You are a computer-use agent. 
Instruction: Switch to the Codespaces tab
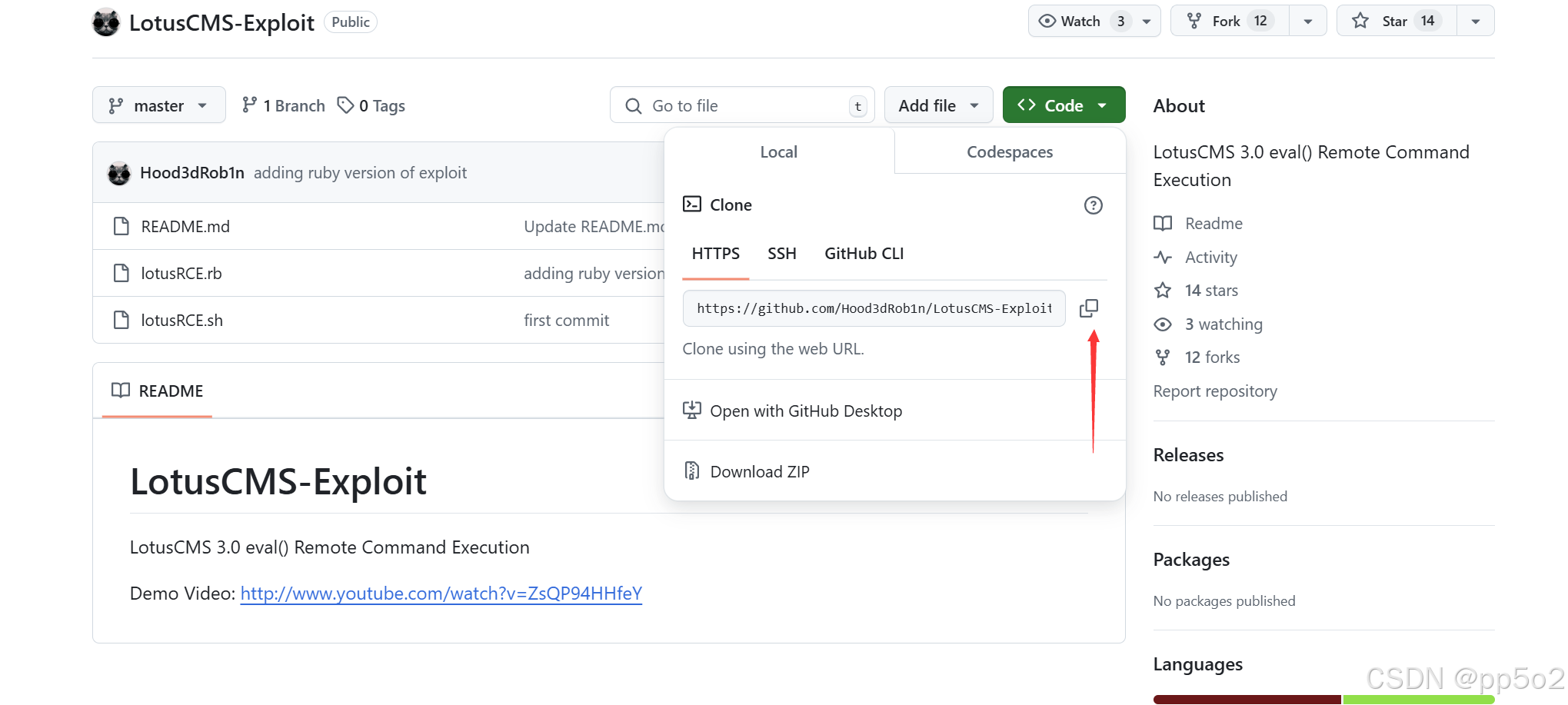pos(1010,151)
